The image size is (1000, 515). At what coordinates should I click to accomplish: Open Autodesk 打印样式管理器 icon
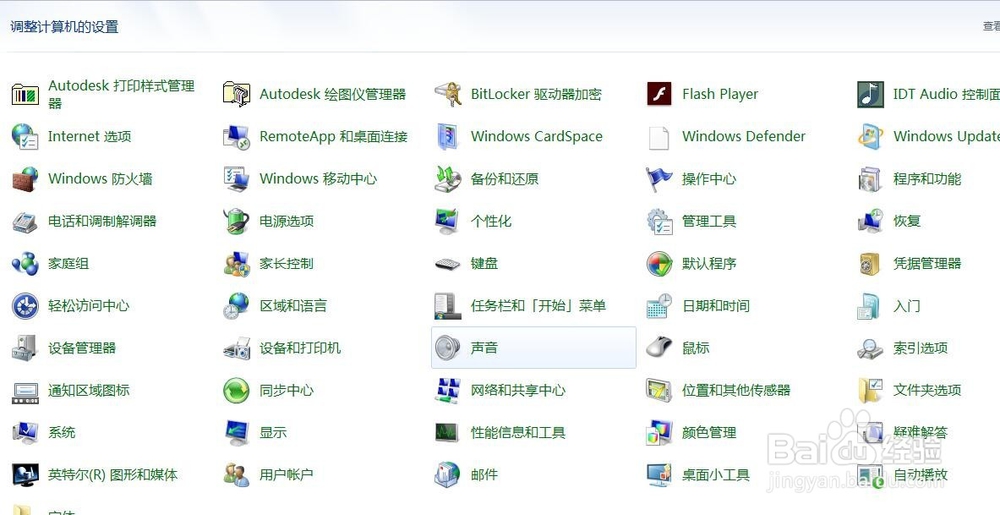click(x=26, y=94)
